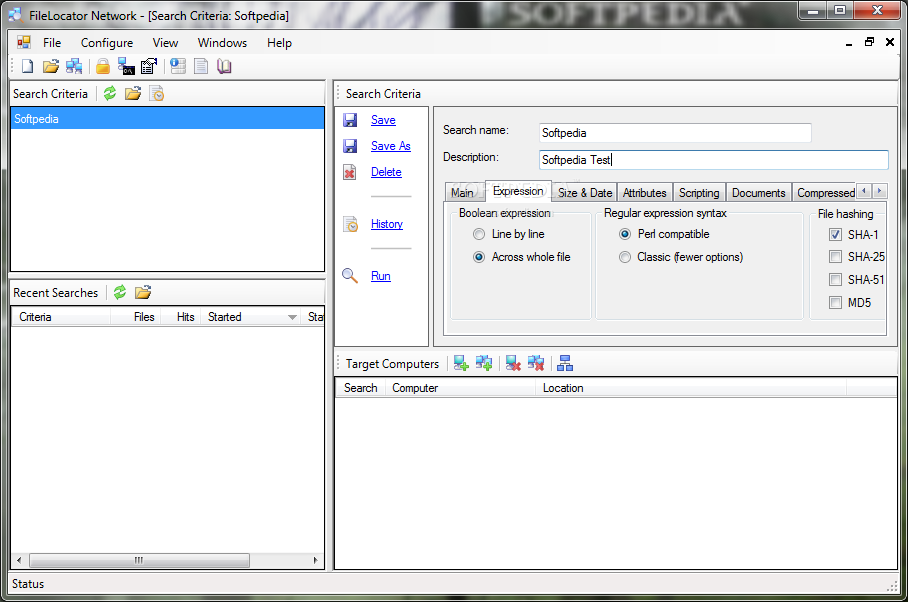908x602 pixels.
Task: Click the magnifier icon beside Run
Action: pos(350,276)
